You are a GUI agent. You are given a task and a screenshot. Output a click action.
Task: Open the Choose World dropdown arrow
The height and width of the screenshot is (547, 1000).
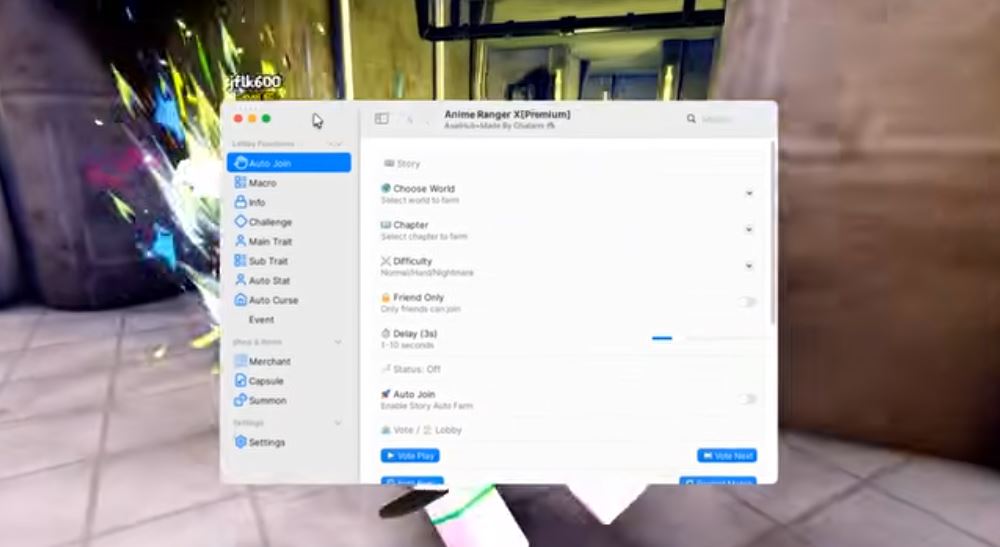[x=749, y=193]
